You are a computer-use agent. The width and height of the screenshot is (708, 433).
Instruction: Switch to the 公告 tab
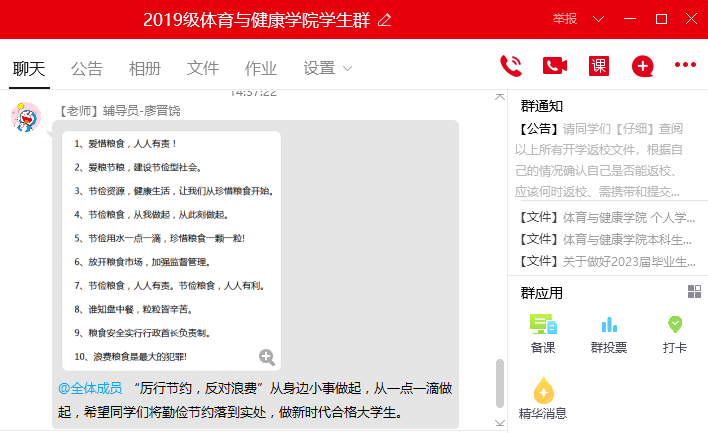coord(87,68)
